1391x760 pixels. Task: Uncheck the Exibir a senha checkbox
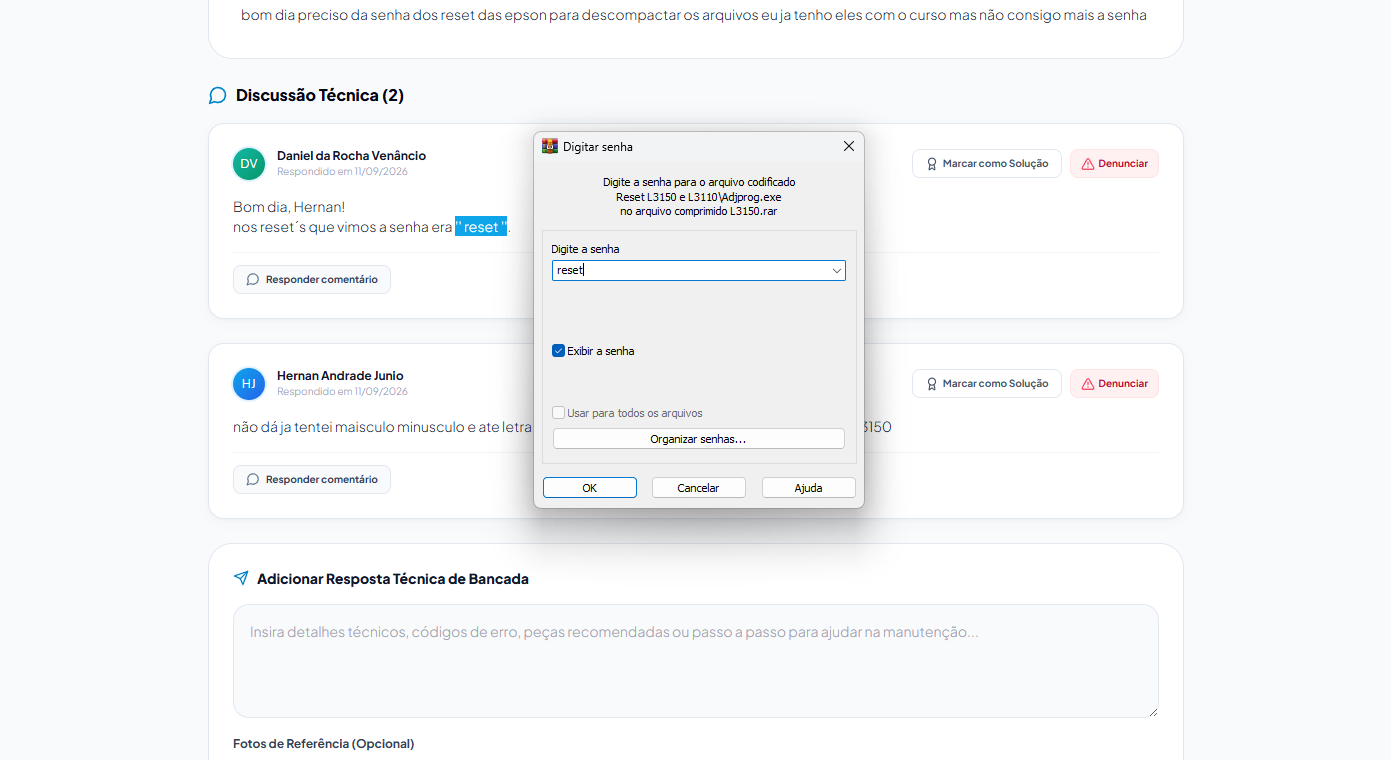point(559,351)
